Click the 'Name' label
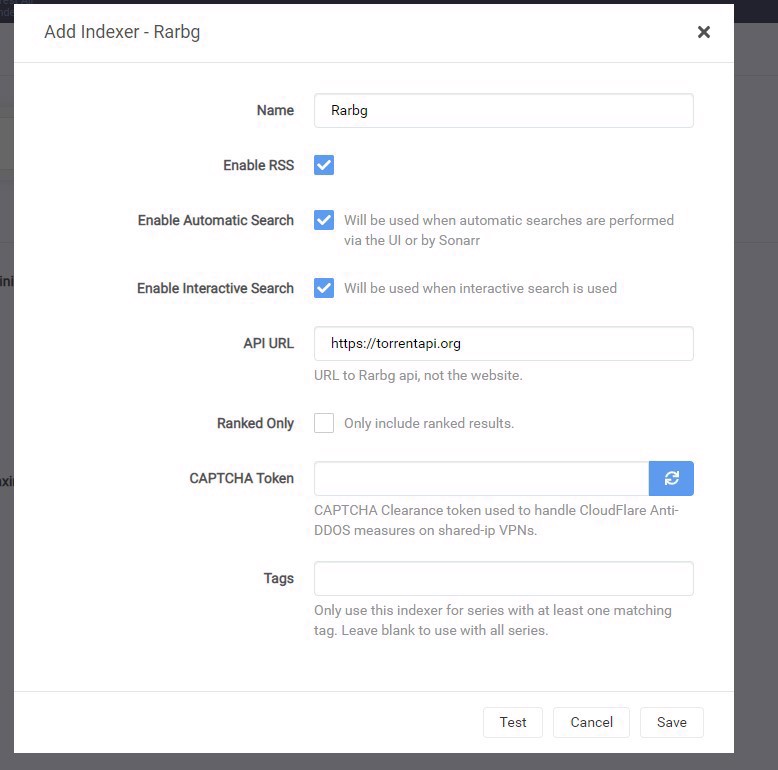 (275, 110)
